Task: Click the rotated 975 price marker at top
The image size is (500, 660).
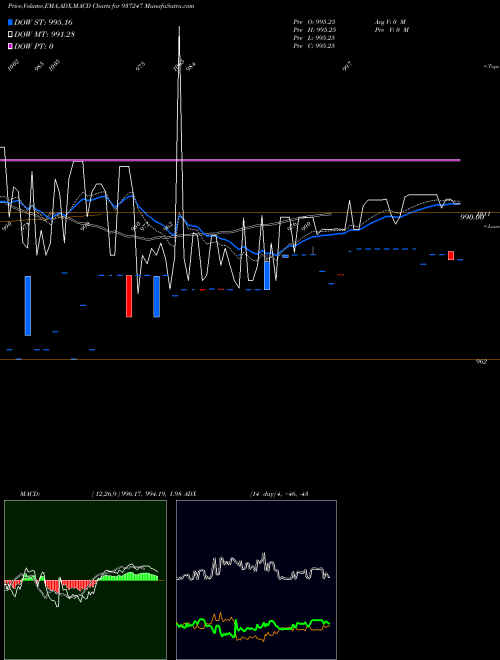Action: coord(141,67)
